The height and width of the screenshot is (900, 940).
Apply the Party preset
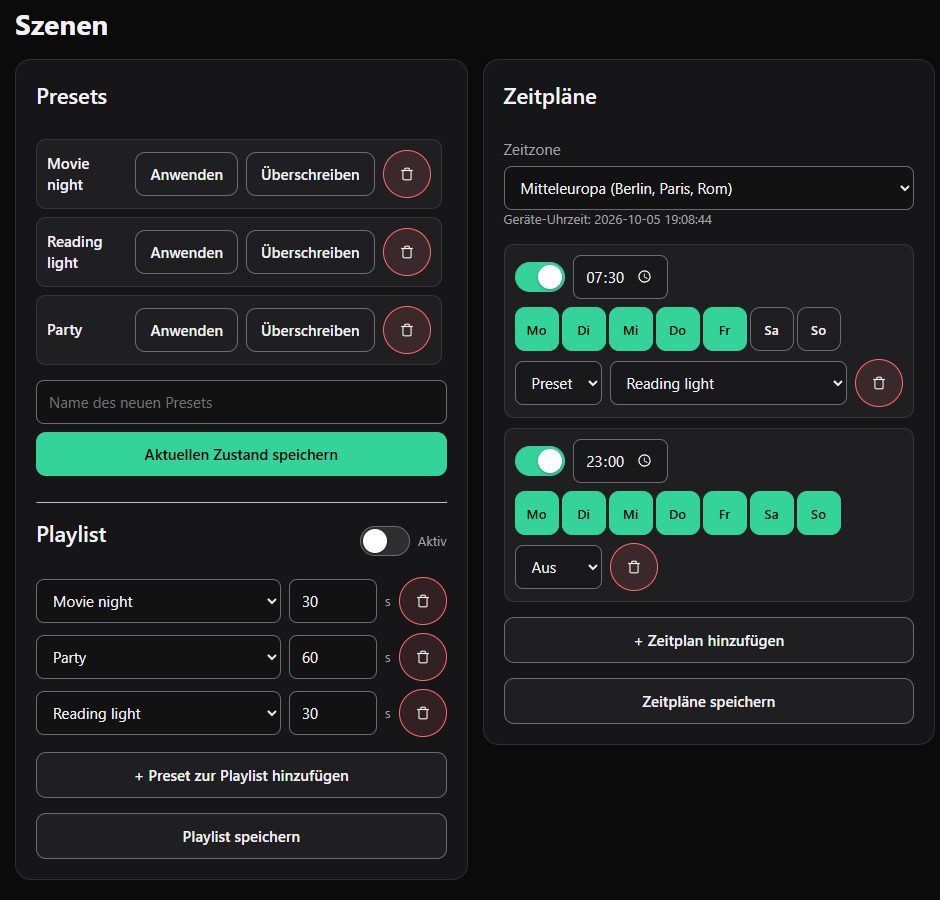pyautogui.click(x=186, y=330)
